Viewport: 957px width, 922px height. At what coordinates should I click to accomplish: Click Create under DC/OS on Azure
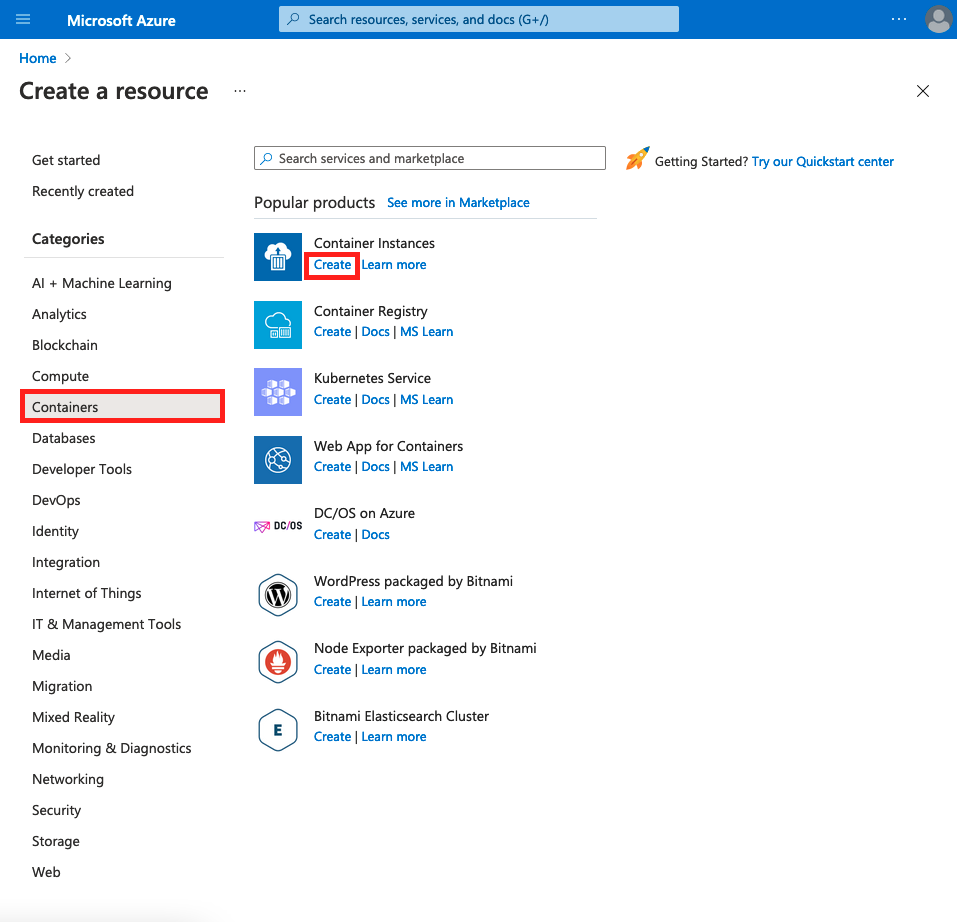pos(332,535)
